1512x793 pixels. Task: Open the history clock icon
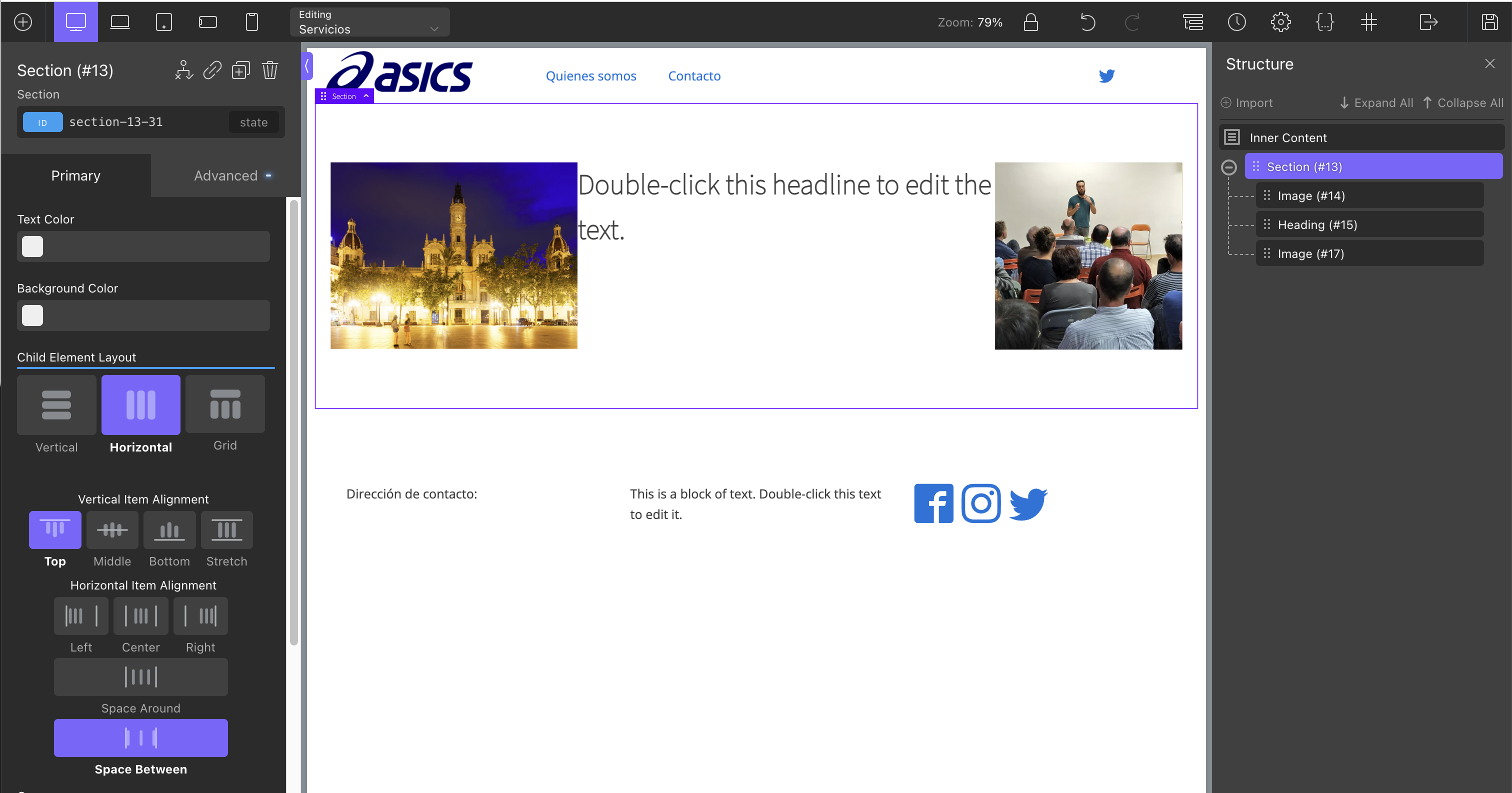click(1236, 22)
